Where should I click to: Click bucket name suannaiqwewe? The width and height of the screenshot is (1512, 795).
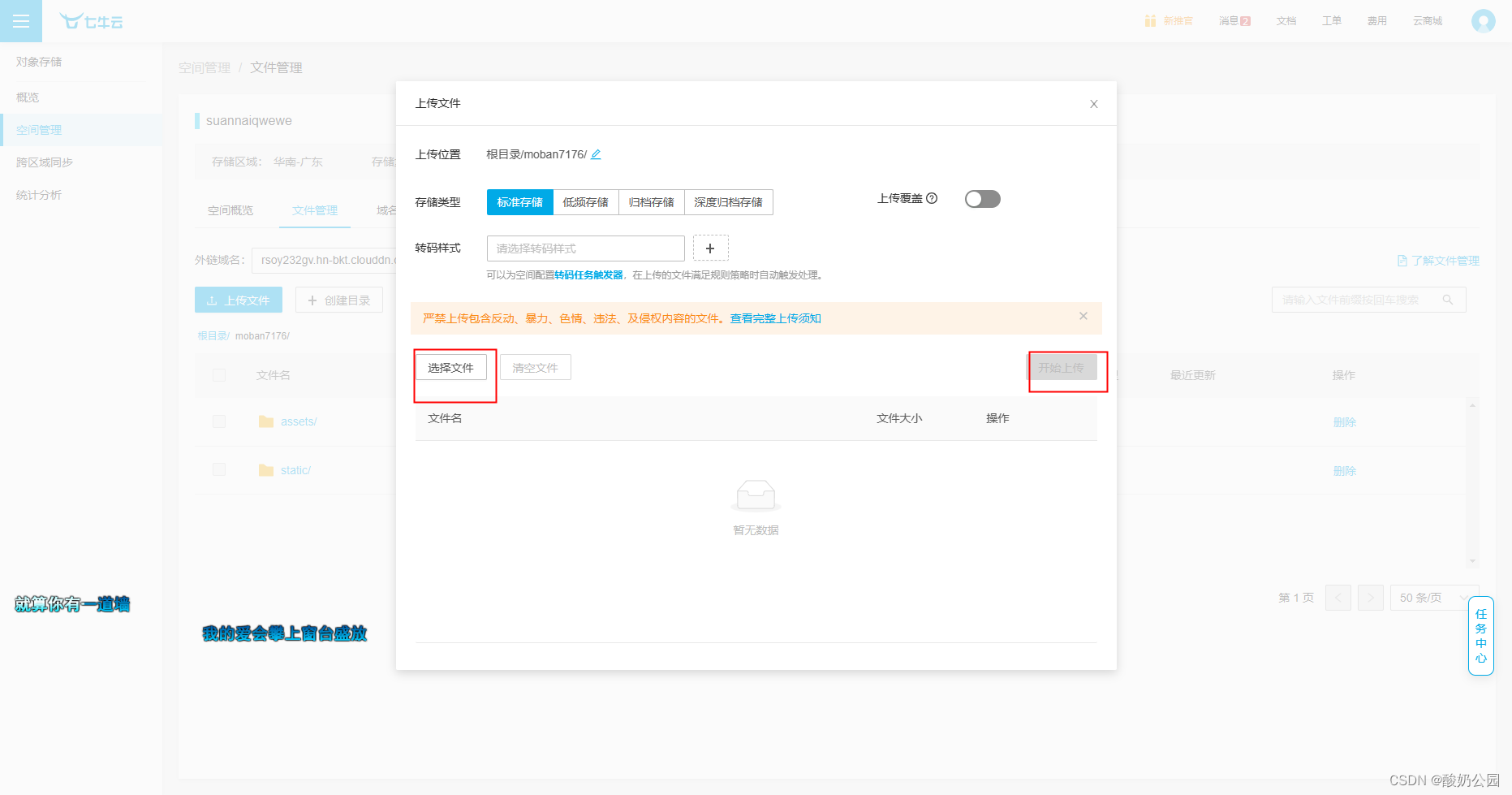pos(249,121)
